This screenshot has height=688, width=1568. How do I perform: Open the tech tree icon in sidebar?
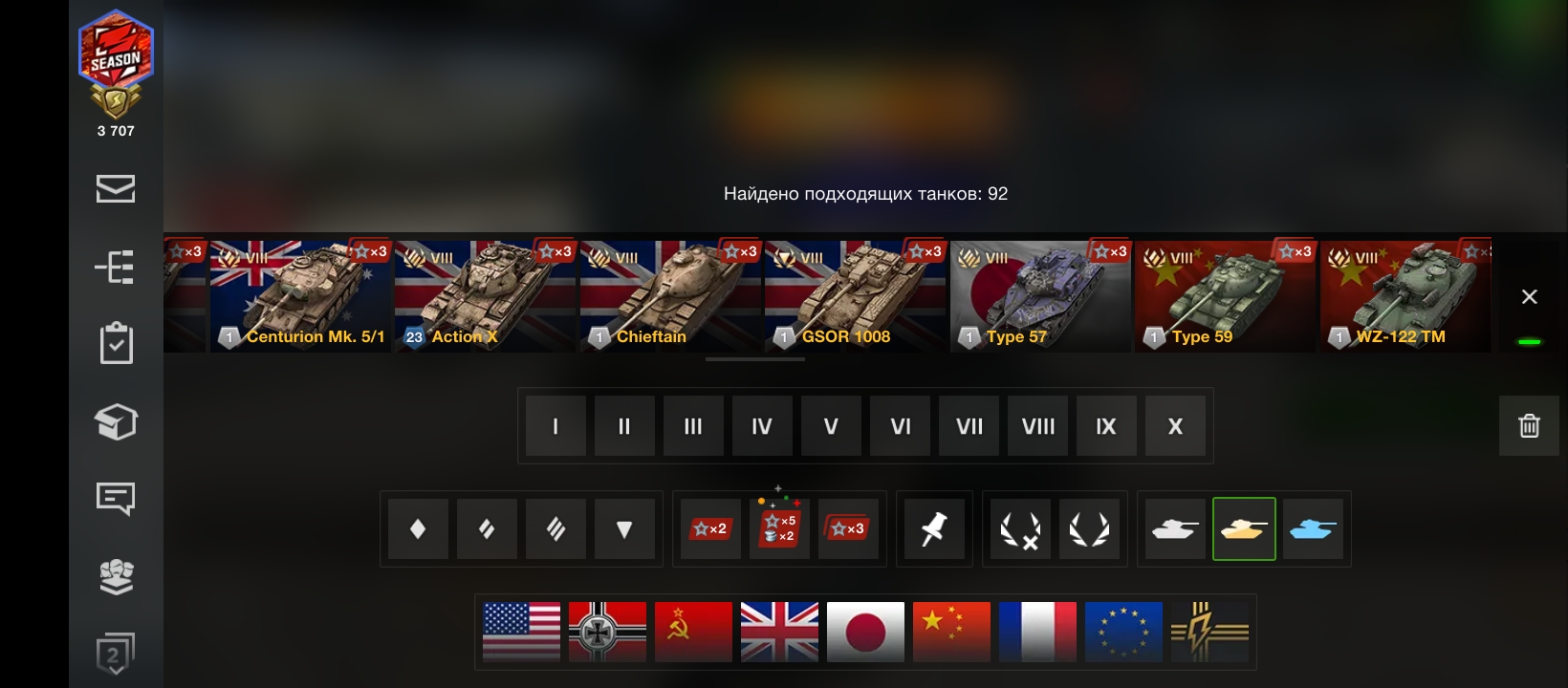pyautogui.click(x=116, y=268)
